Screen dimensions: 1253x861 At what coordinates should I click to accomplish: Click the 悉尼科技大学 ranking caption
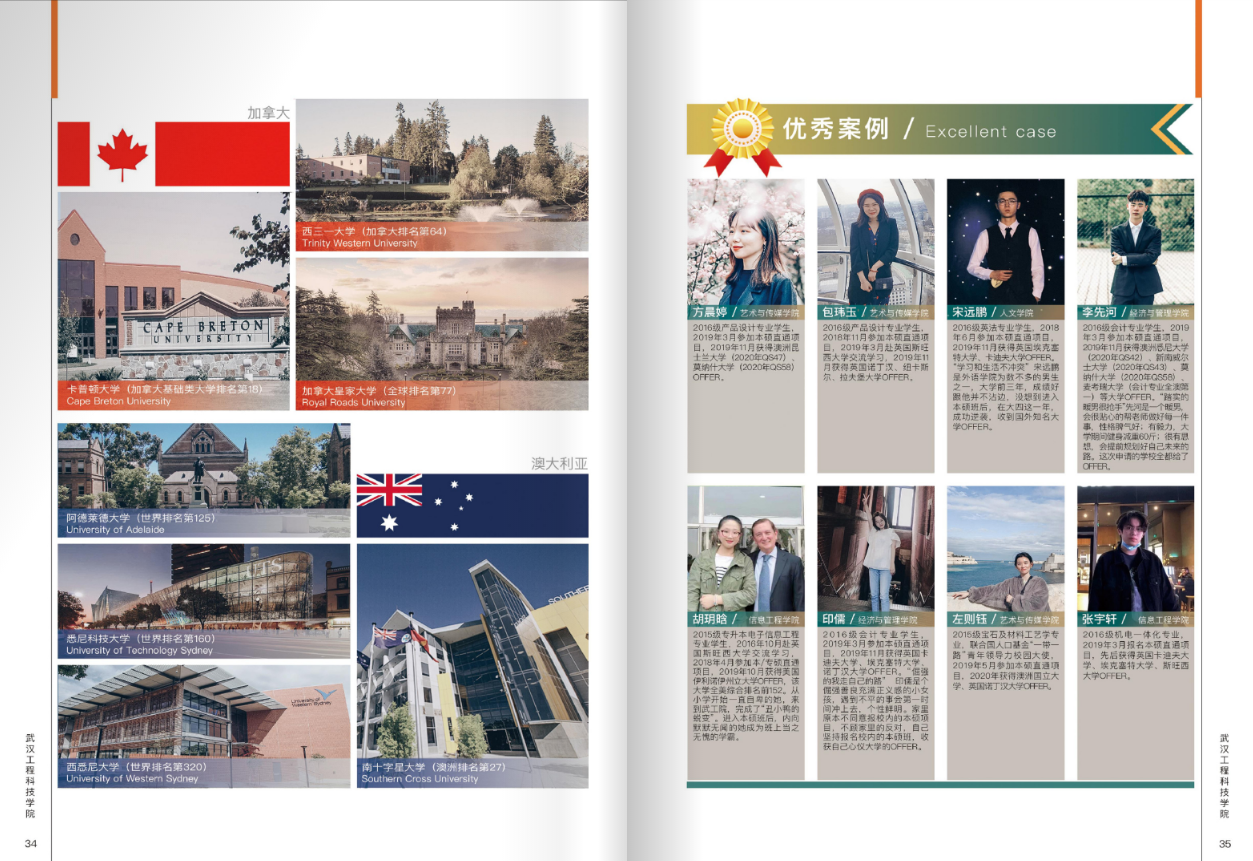coord(140,638)
